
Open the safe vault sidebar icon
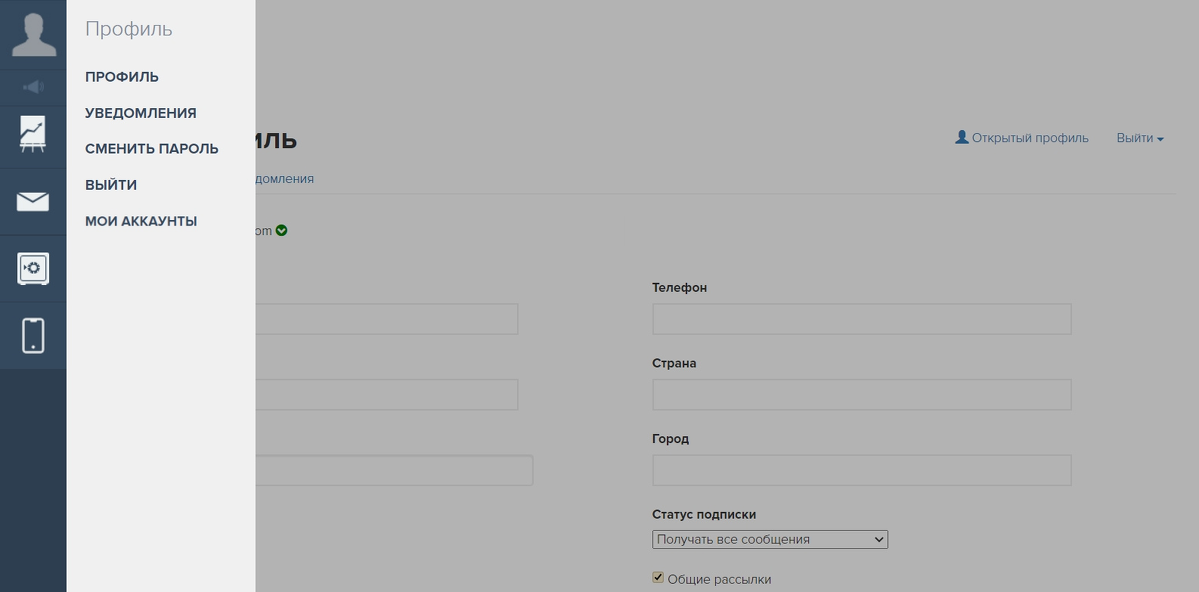tap(33, 268)
